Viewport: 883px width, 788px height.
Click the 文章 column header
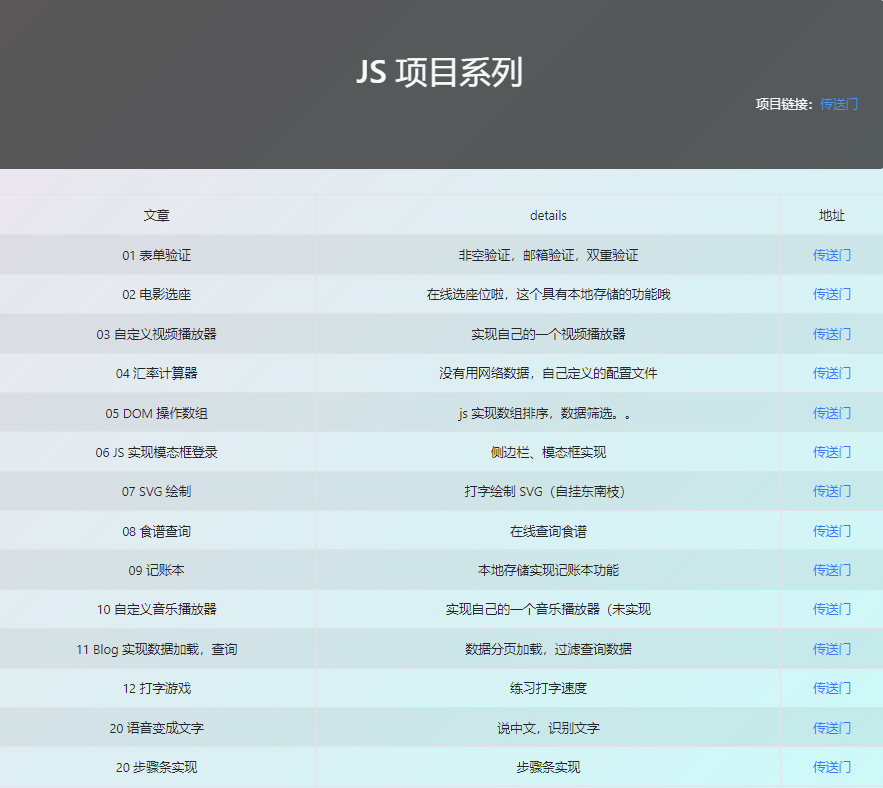(x=157, y=215)
